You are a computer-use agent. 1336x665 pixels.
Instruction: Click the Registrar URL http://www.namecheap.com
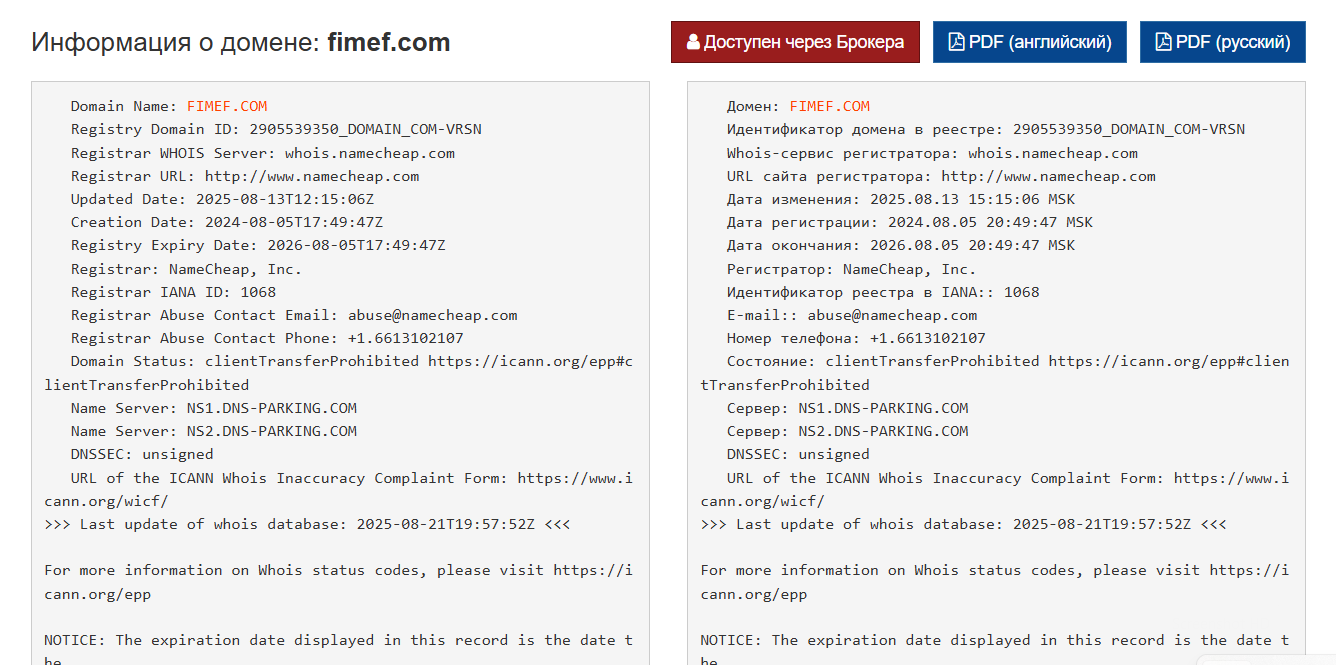click(x=312, y=176)
